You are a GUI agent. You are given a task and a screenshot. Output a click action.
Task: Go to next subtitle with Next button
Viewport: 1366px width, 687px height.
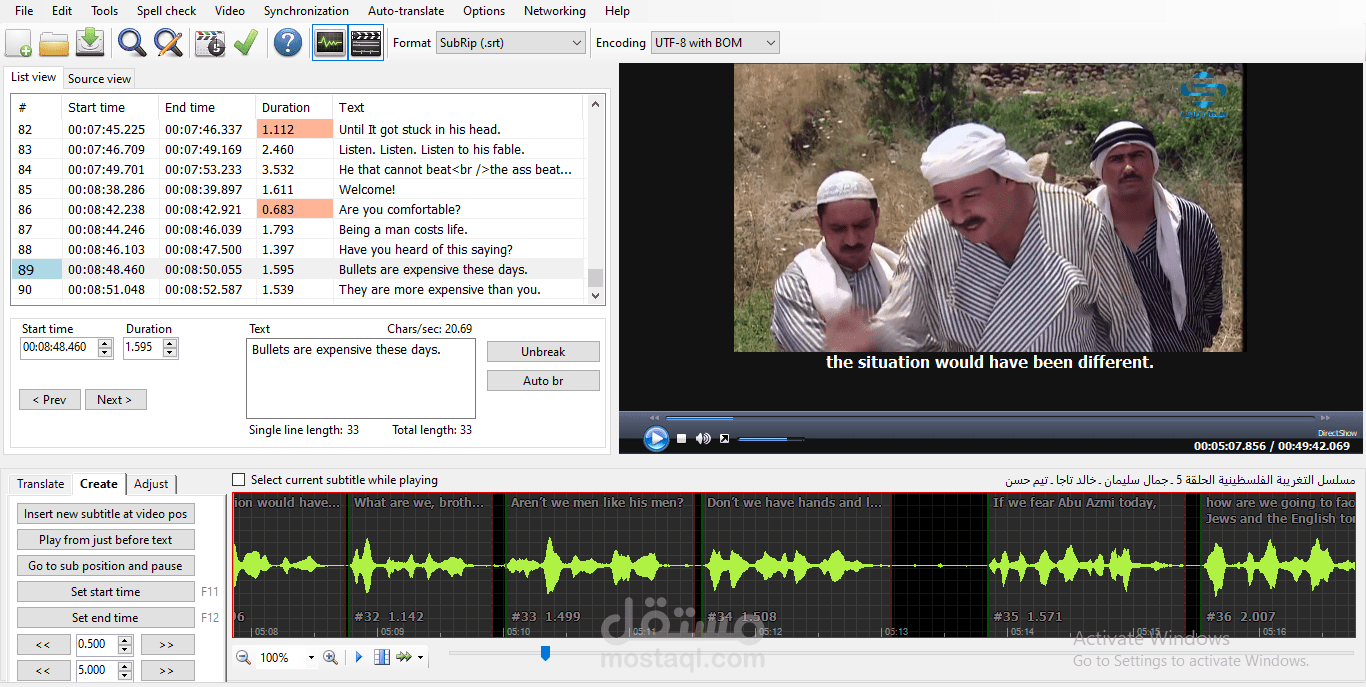(115, 400)
